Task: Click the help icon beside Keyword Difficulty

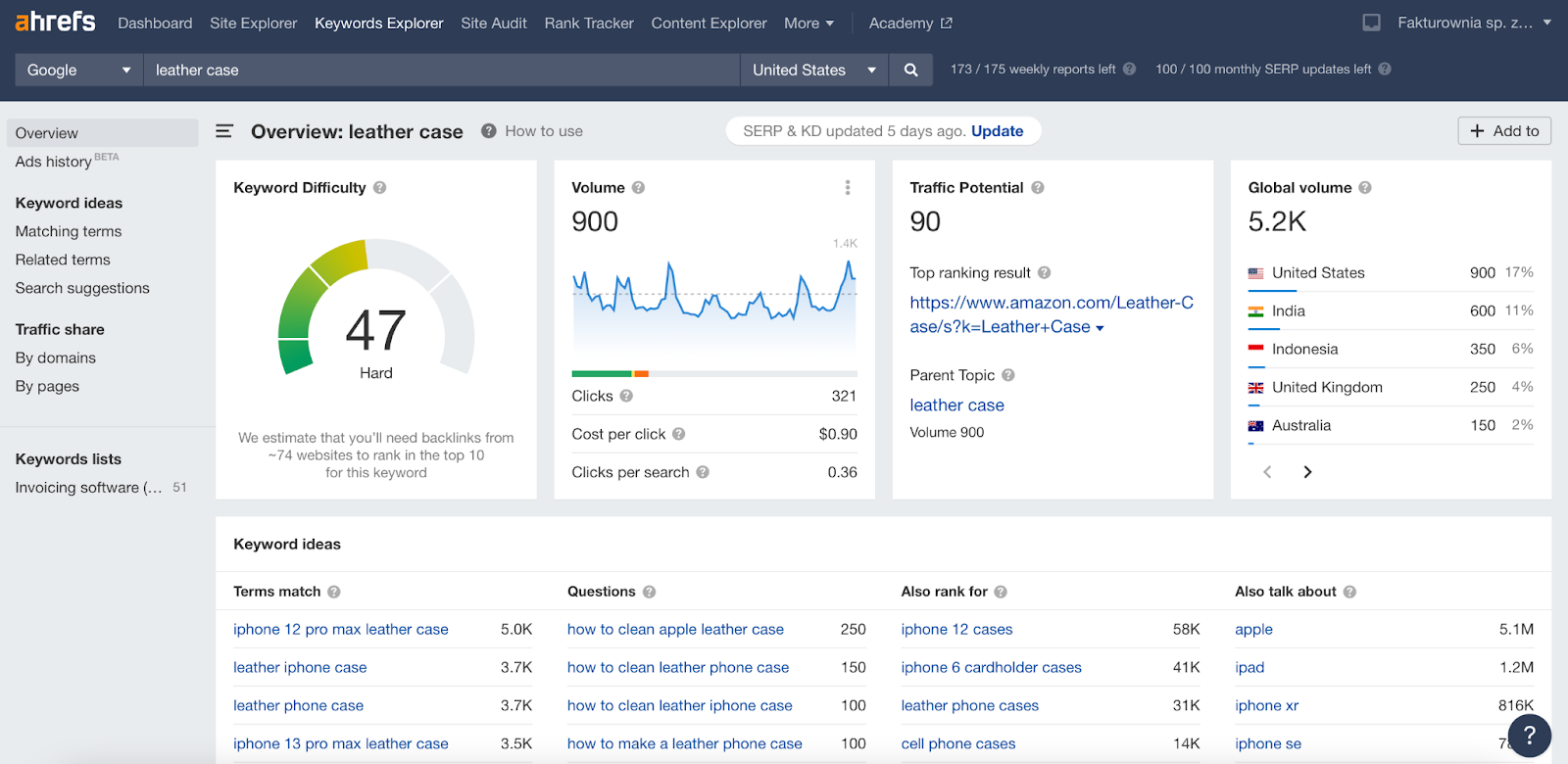Action: point(380,187)
